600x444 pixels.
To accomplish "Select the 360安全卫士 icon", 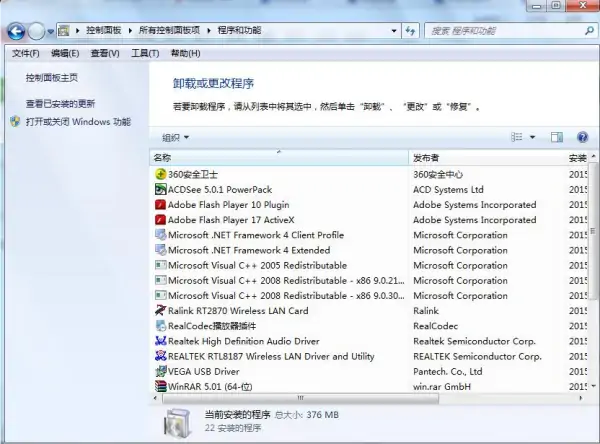I will tap(160, 174).
